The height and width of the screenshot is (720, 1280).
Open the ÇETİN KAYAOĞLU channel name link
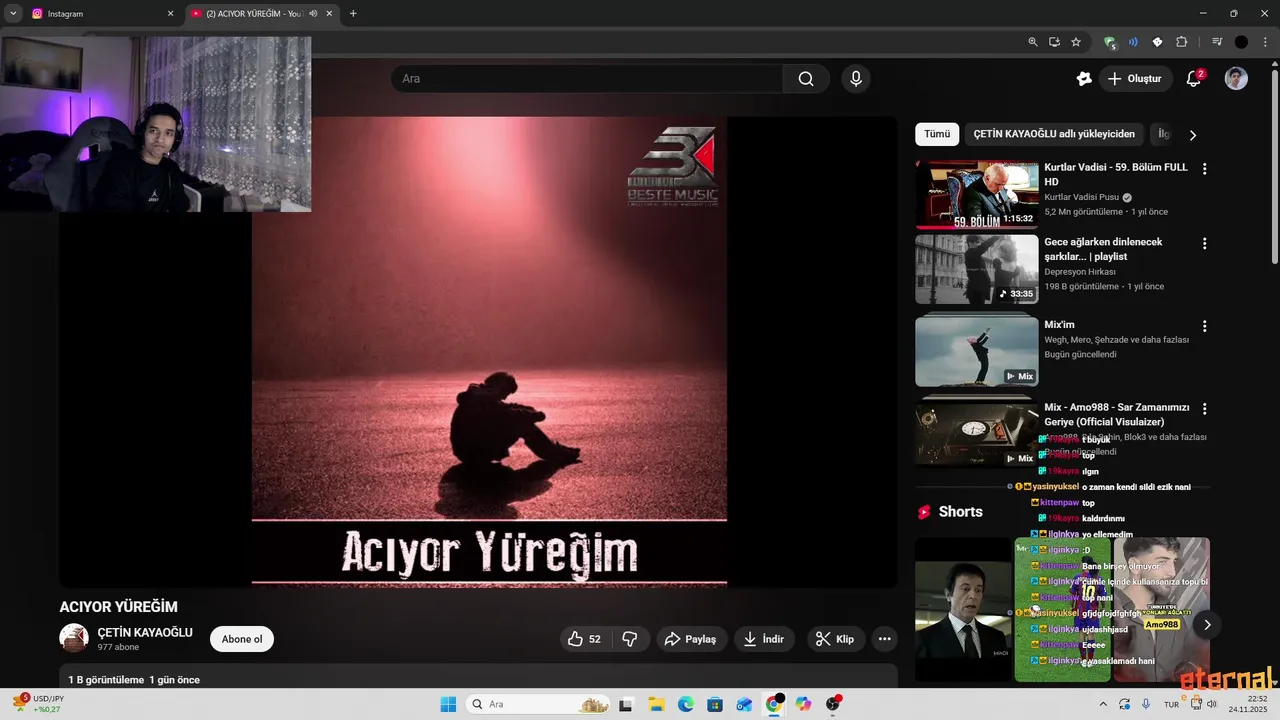tap(145, 632)
